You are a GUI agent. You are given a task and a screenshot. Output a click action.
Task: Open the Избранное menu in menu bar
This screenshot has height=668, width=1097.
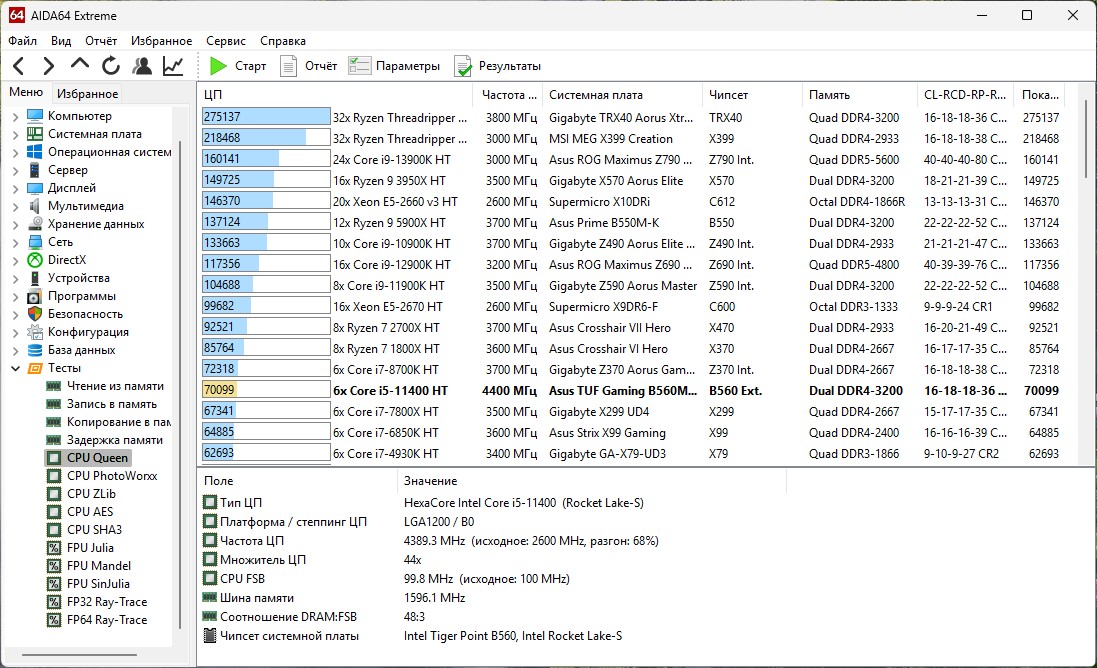point(162,41)
